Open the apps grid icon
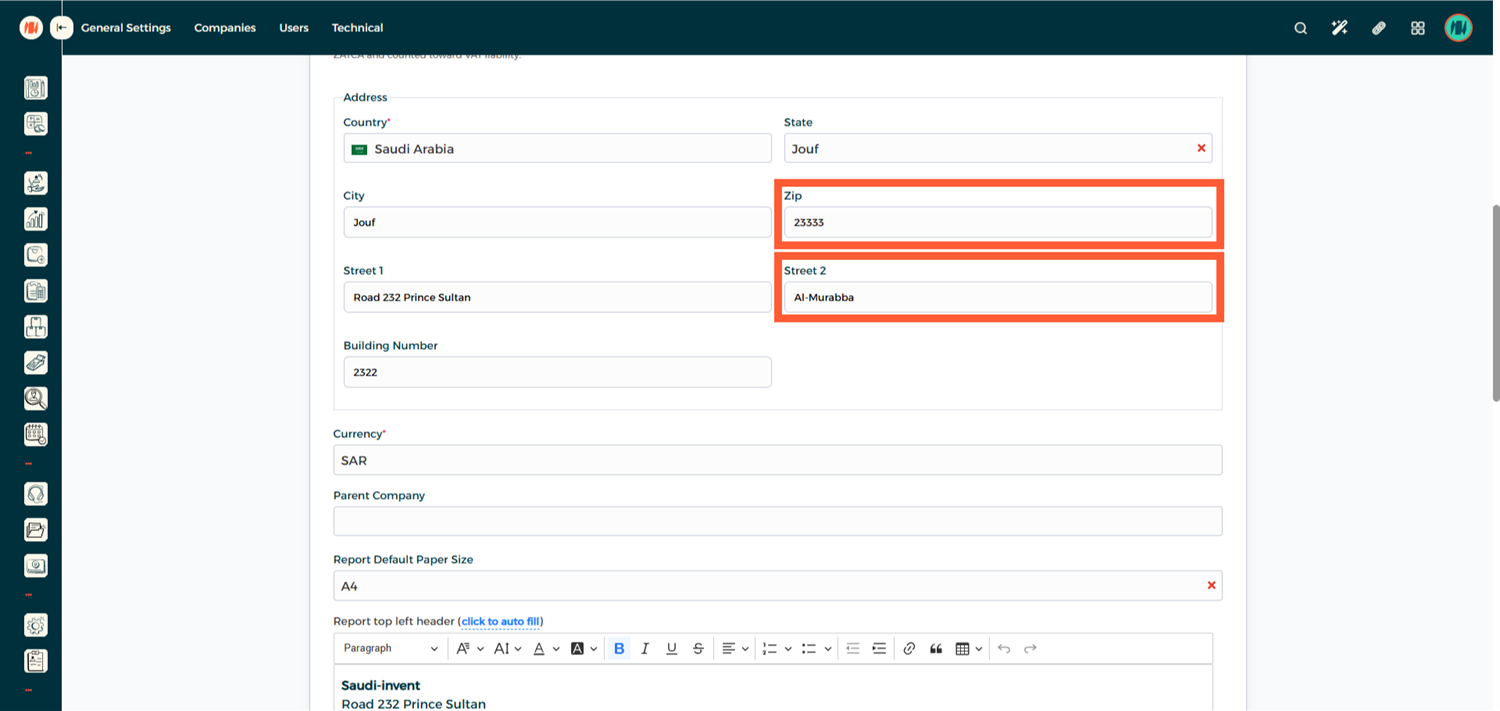The width and height of the screenshot is (1500, 711). (1417, 28)
